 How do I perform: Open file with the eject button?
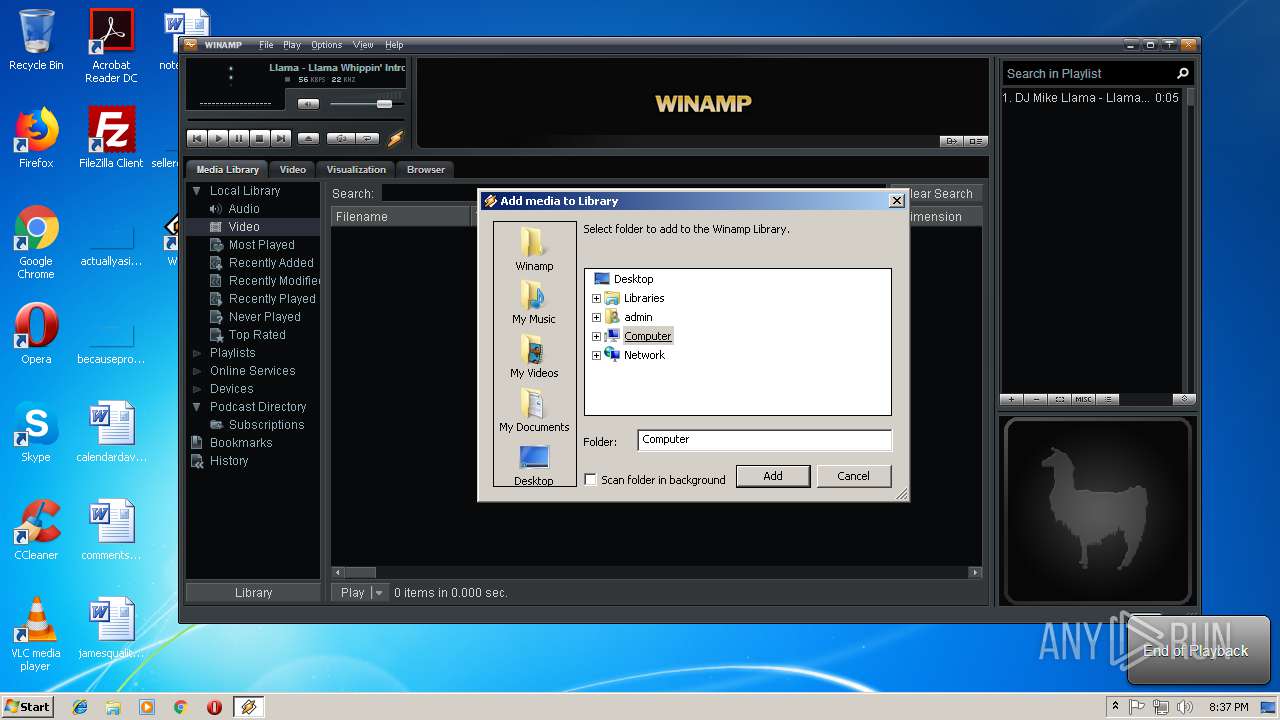(309, 139)
